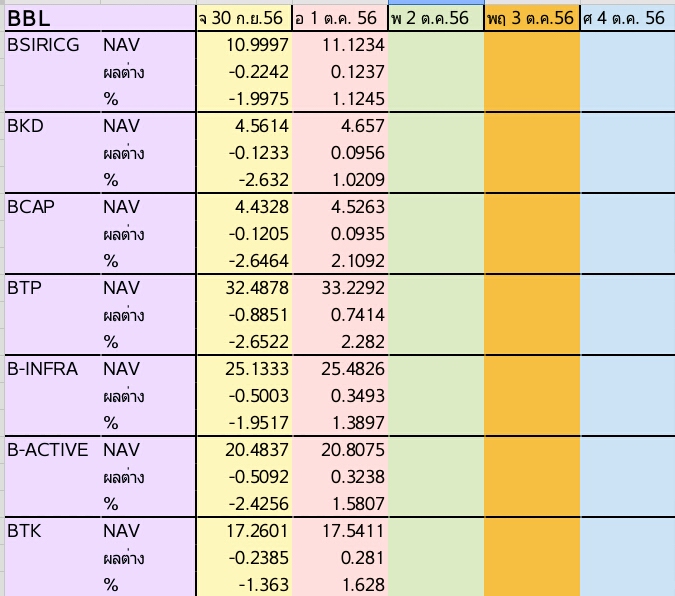Click the BTP fund label
This screenshot has width=675, height=596.
(53, 288)
